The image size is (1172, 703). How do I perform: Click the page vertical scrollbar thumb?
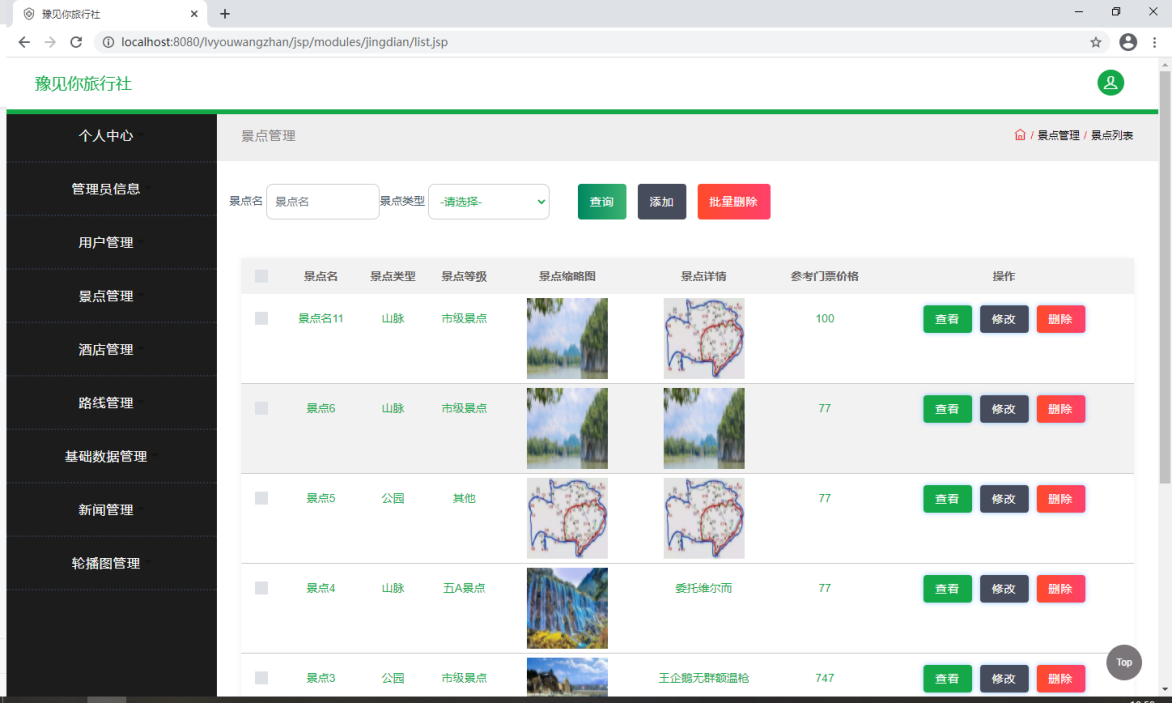[1165, 276]
